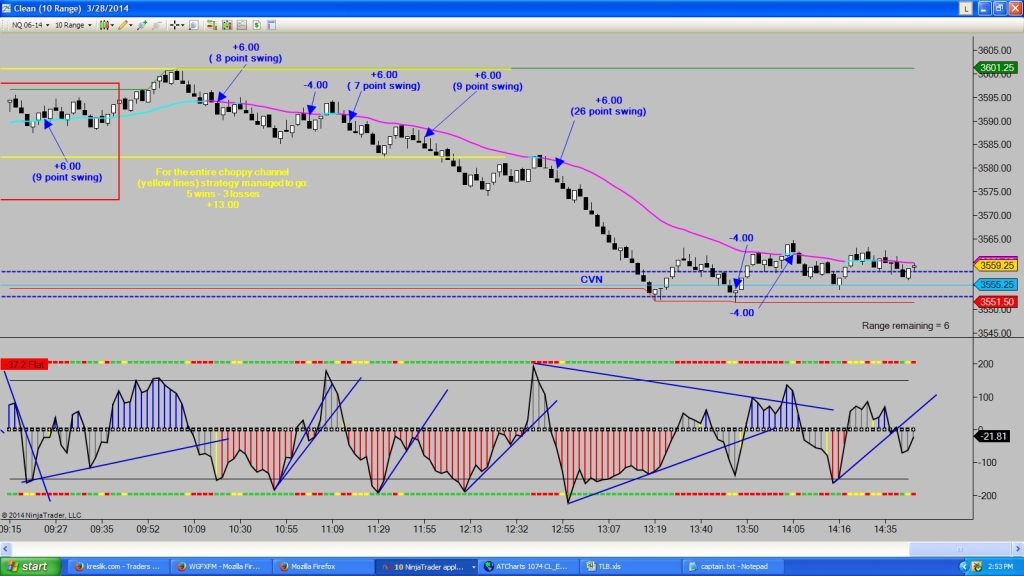The image size is (1024, 576).
Task: Click the Windows Start button
Action: (31, 566)
